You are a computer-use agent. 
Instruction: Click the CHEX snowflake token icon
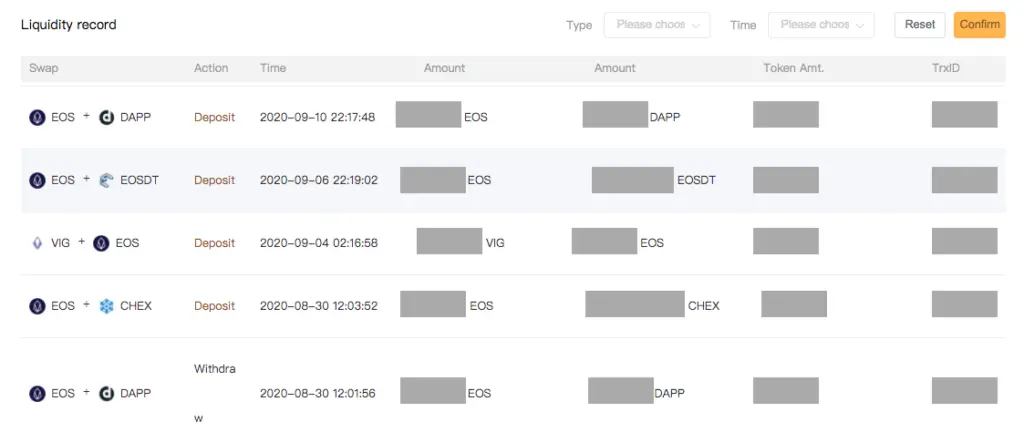[x=106, y=306]
